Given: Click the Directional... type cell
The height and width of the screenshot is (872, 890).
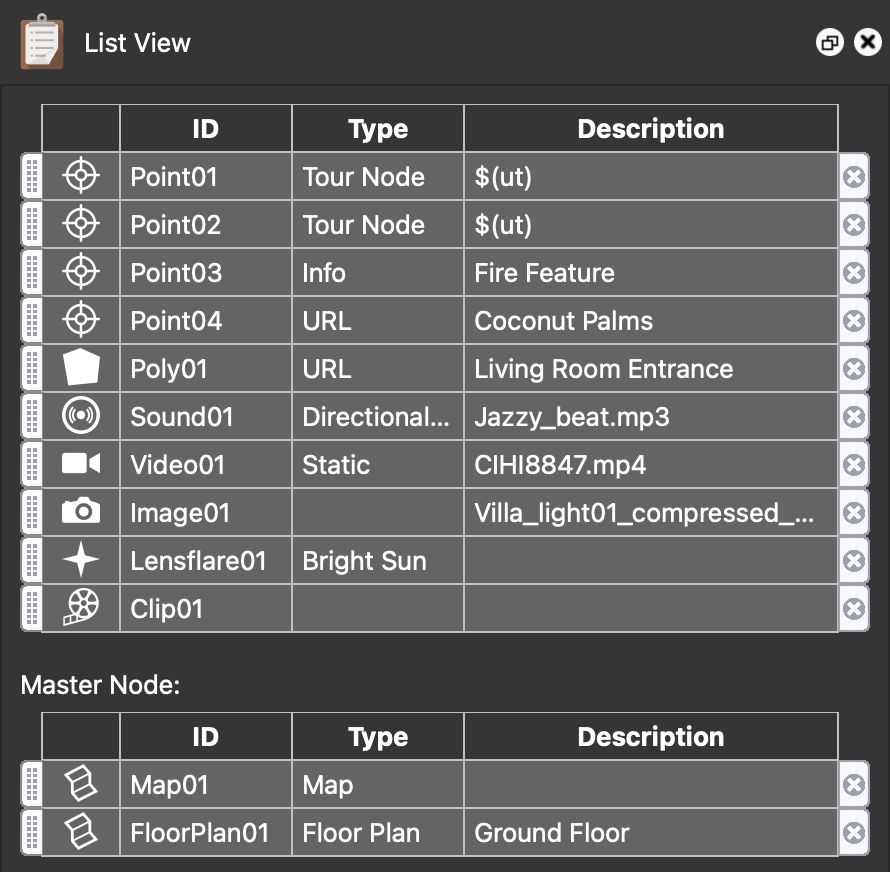Looking at the screenshot, I should tap(377, 416).
